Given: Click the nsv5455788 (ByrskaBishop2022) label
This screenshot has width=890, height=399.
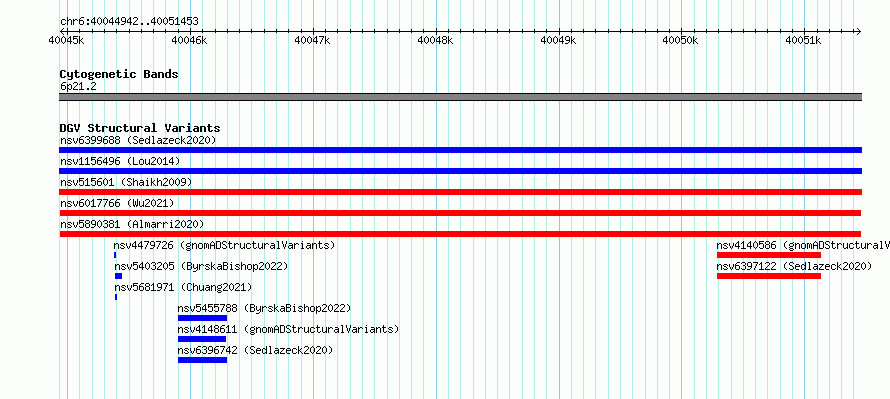Looking at the screenshot, I should point(265,308).
